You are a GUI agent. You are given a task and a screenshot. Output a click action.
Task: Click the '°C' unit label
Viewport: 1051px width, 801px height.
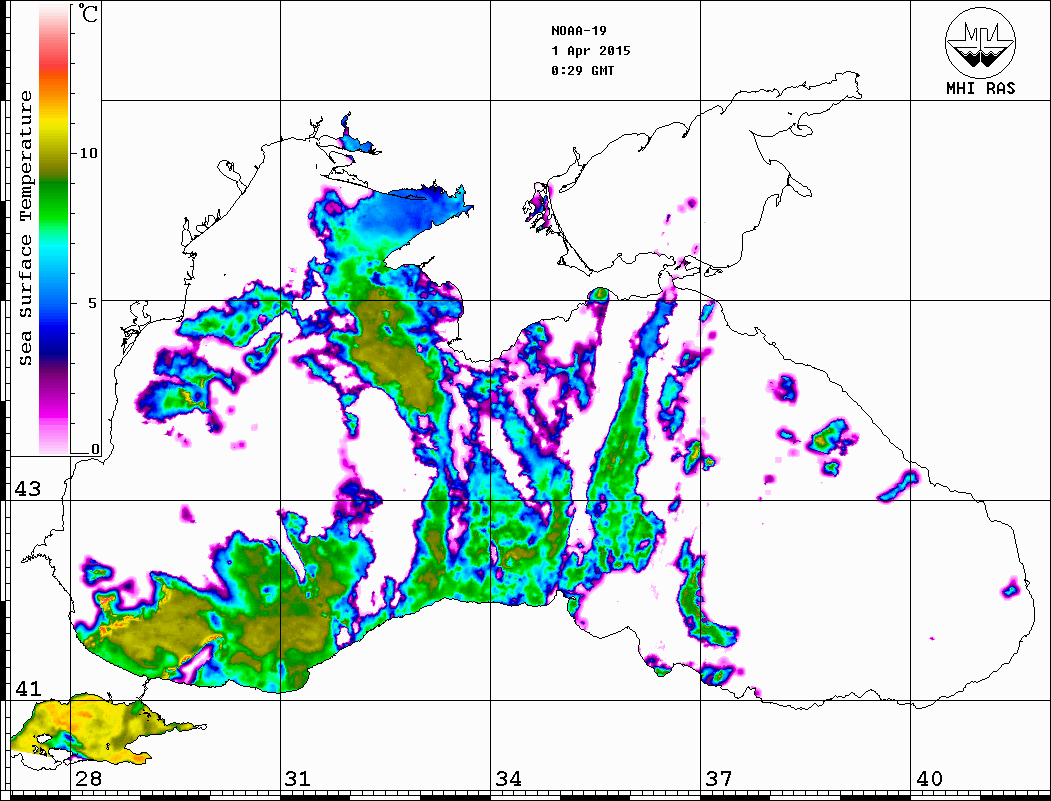(88, 14)
